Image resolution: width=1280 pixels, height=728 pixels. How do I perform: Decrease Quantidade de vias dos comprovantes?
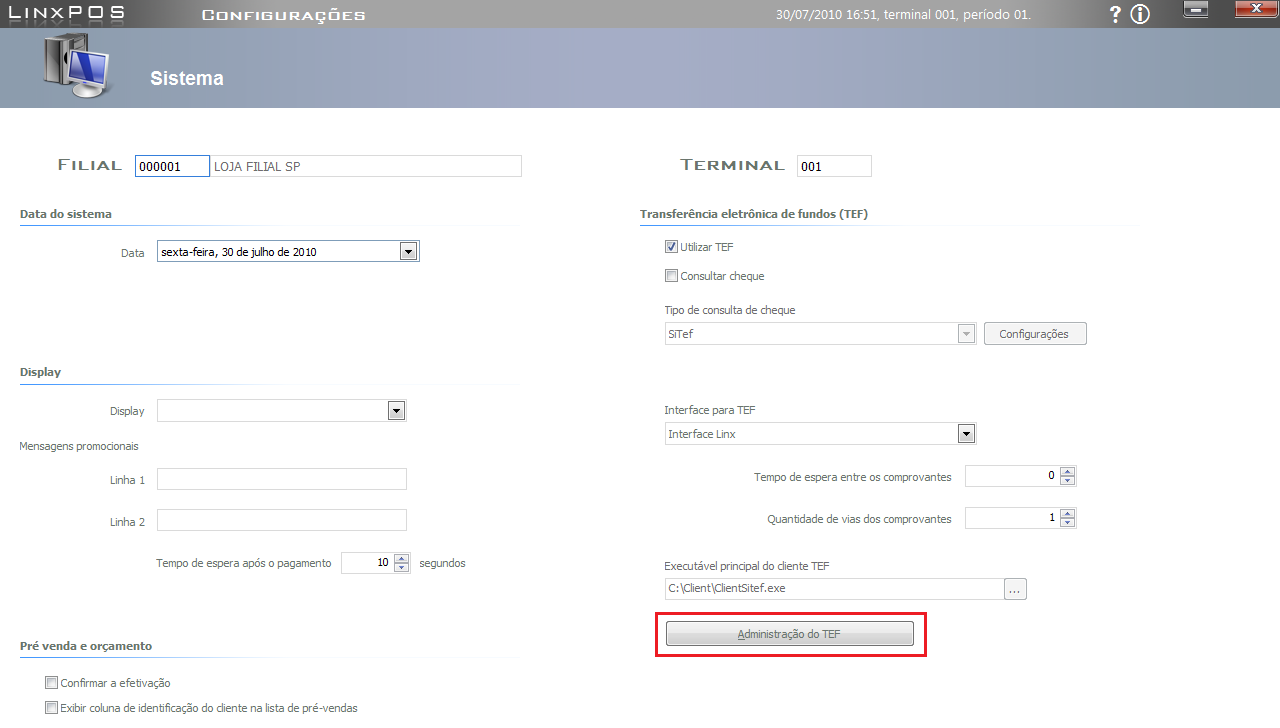(x=1068, y=524)
